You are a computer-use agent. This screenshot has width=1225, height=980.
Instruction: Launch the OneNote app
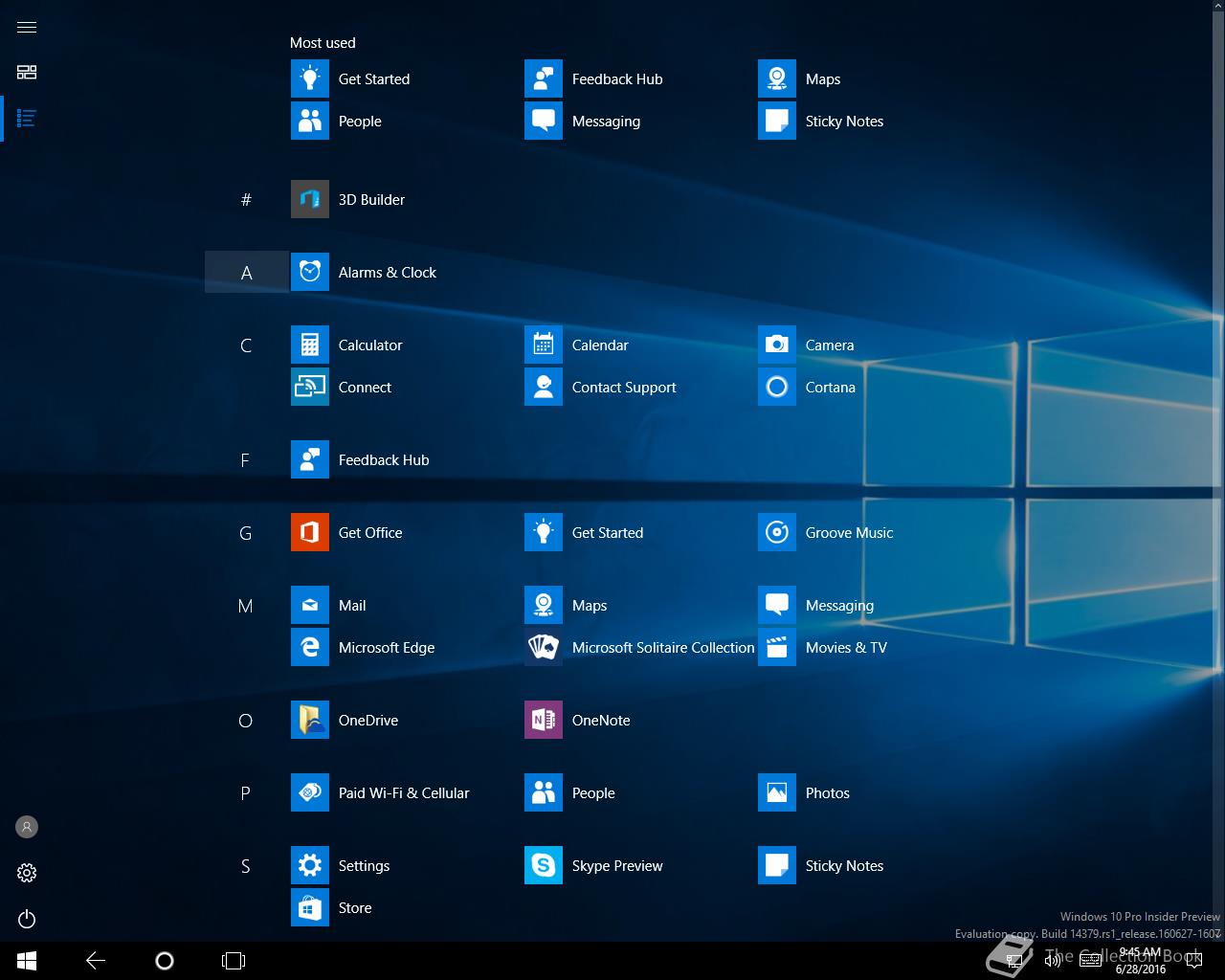coord(543,720)
